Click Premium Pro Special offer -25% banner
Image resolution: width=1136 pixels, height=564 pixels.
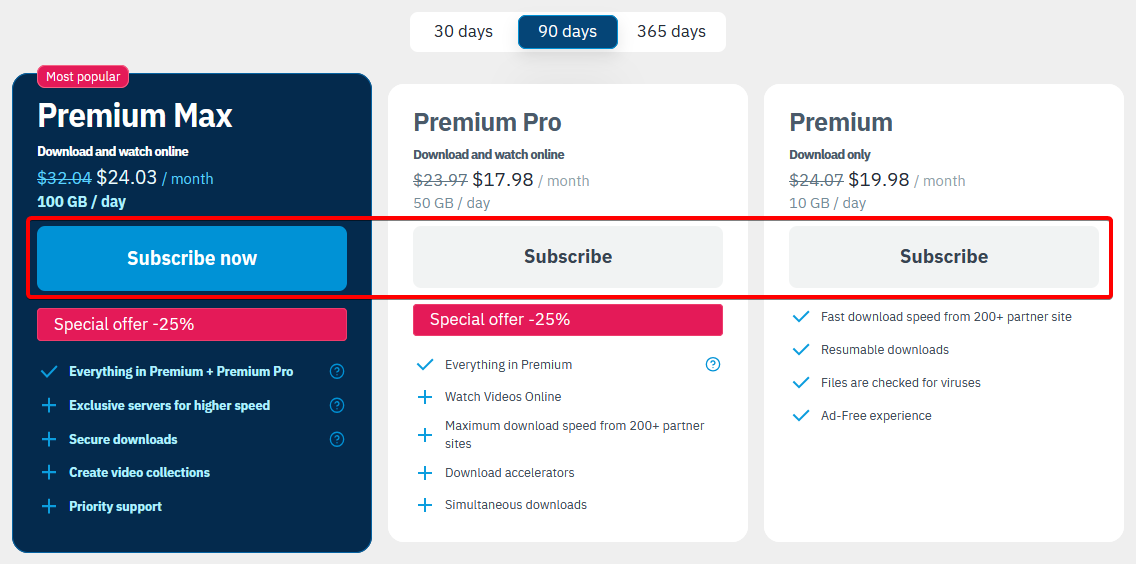click(568, 320)
